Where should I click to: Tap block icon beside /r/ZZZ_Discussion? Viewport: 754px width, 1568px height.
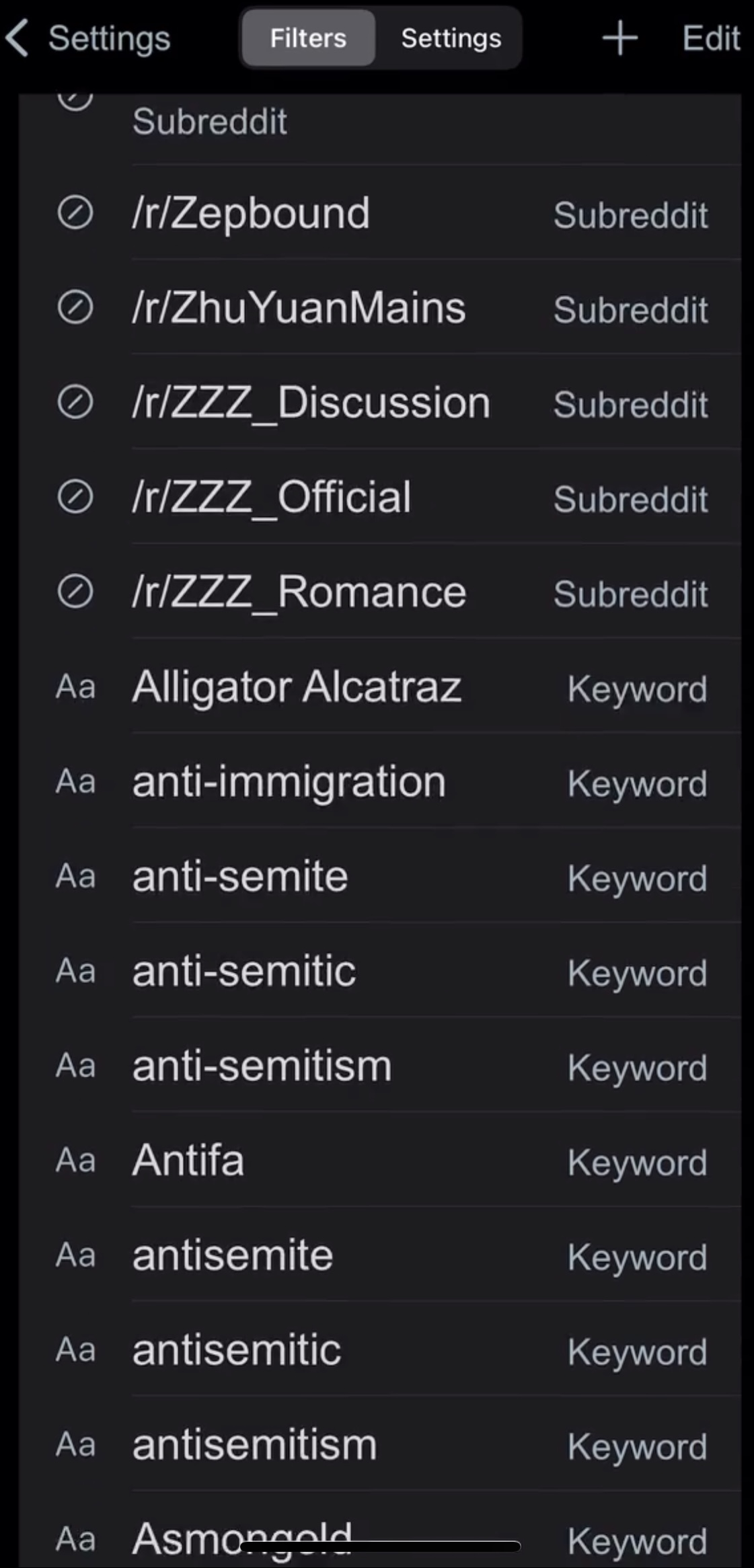point(75,403)
